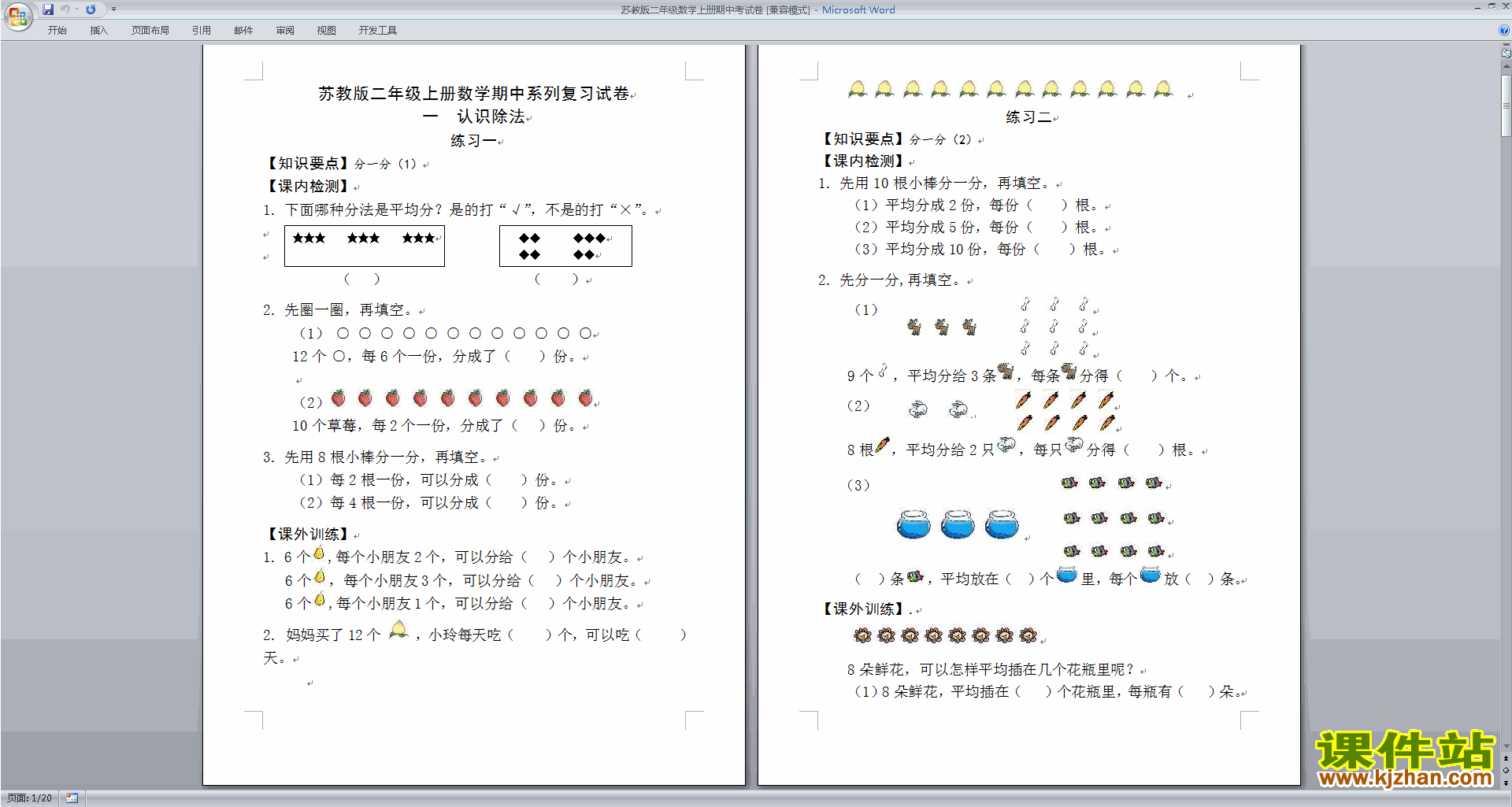Click the middle blue fishbowl image
Screen dimensions: 1512x807
[958, 524]
